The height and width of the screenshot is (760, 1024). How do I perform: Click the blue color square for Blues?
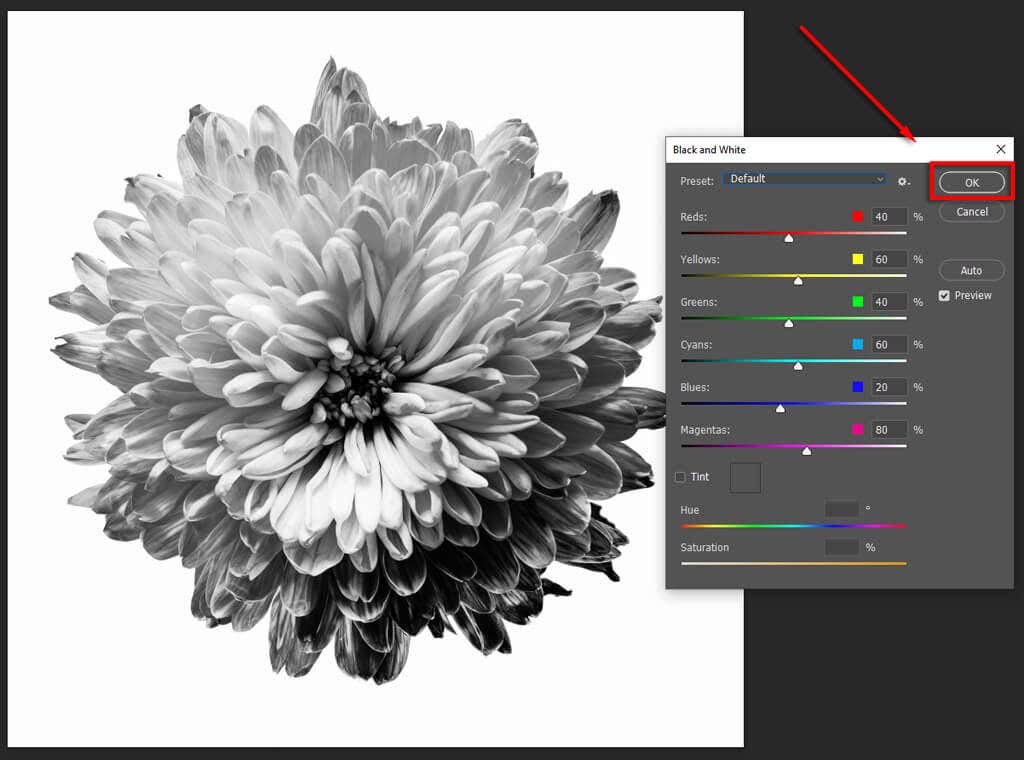coord(858,387)
